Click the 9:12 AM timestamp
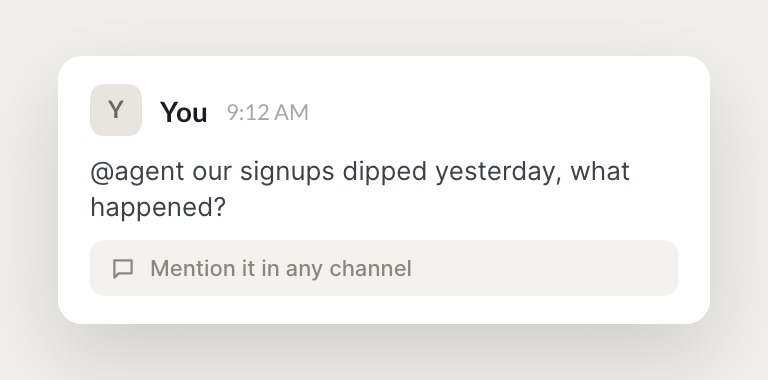Viewport: 768px width, 380px height. click(267, 113)
